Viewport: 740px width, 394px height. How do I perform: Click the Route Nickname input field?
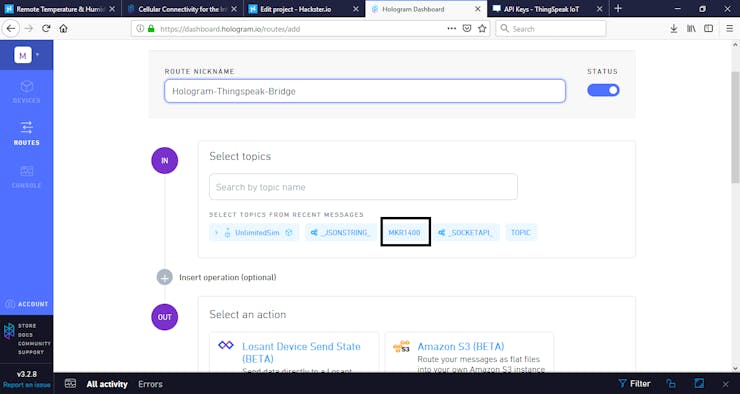tap(365, 91)
